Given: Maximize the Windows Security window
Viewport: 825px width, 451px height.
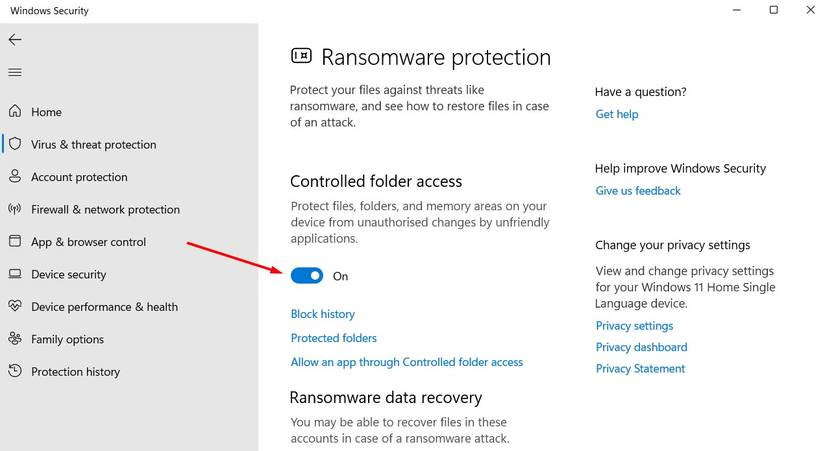Looking at the screenshot, I should coord(773,10).
